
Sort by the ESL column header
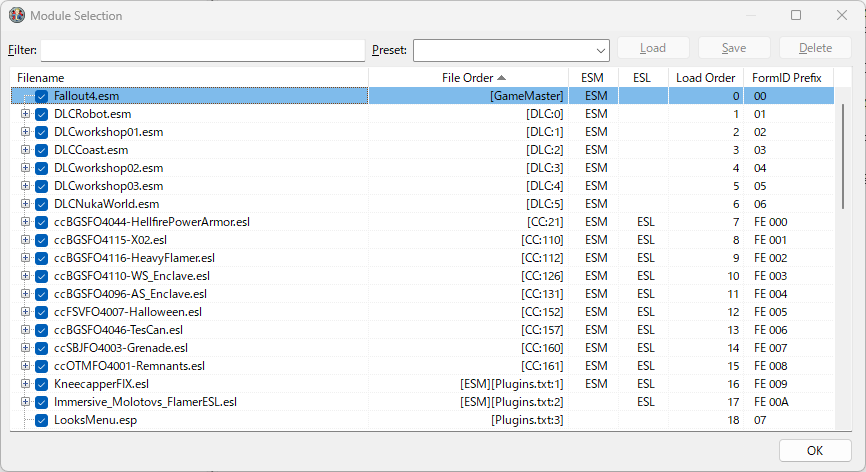tap(643, 78)
